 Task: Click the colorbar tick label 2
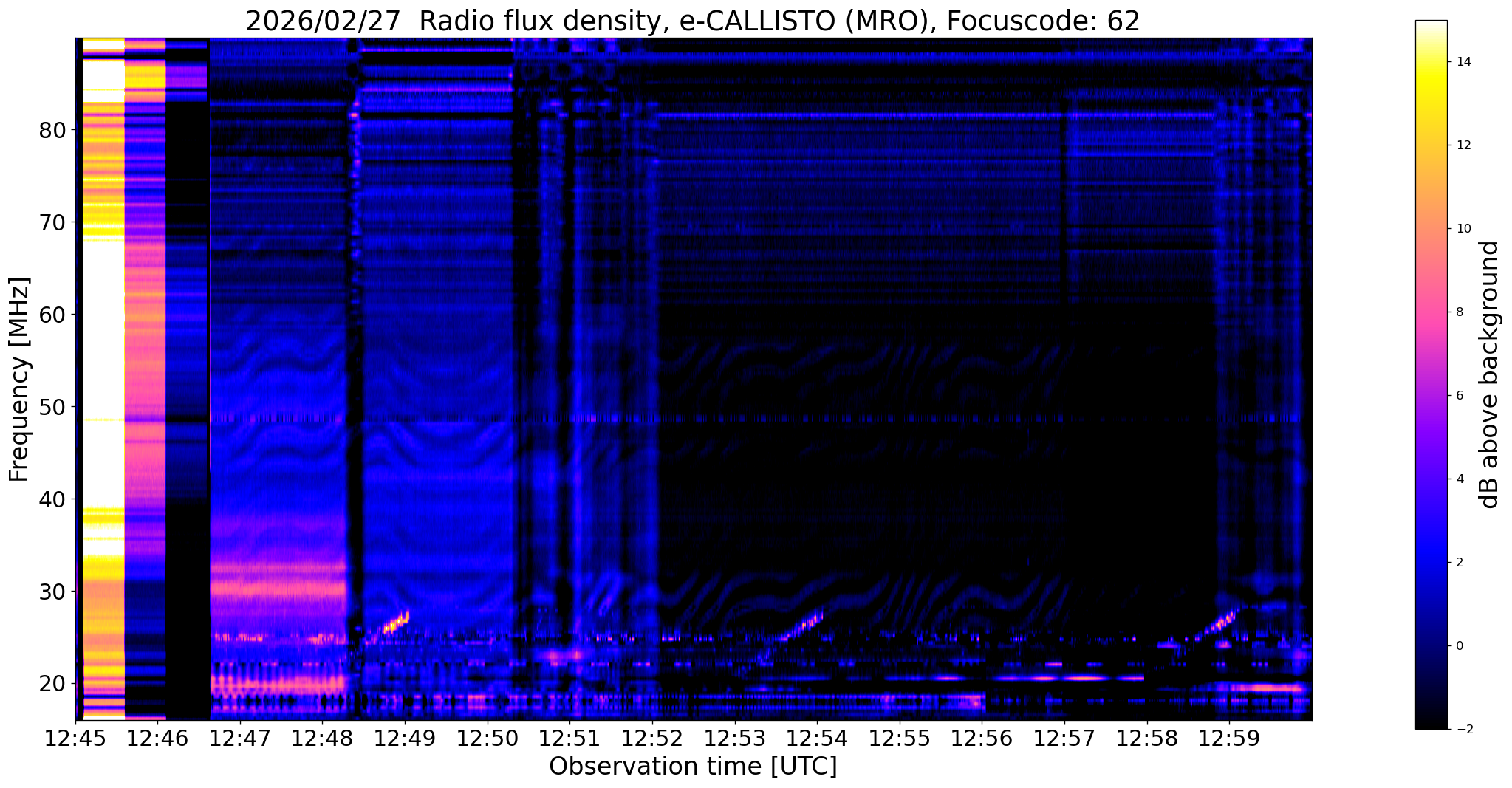pos(1459,563)
